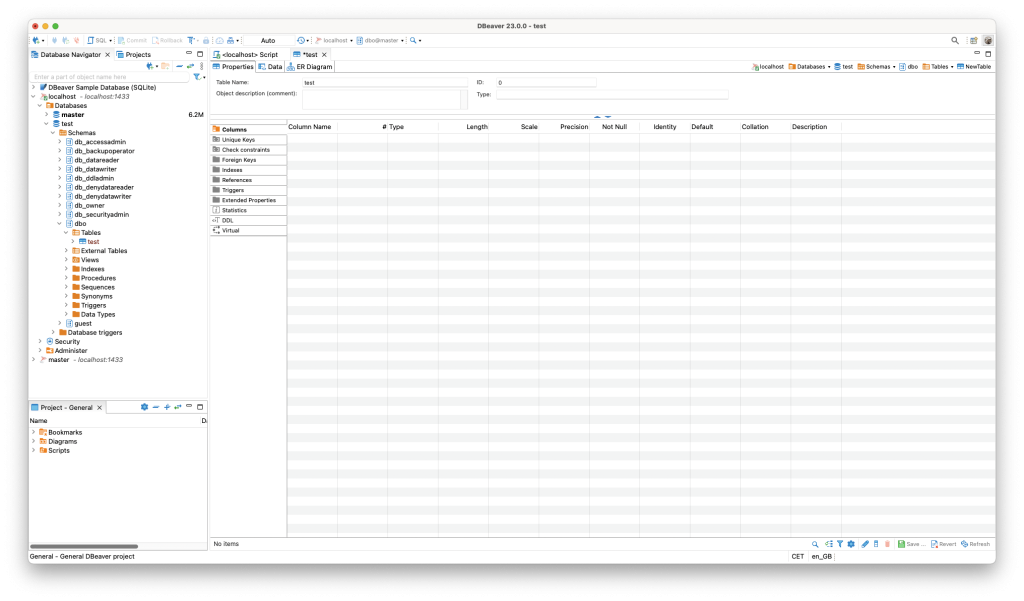Click the red delete trash icon in bottom toolbar
Viewport: 1024px width, 601px height.
[x=887, y=544]
